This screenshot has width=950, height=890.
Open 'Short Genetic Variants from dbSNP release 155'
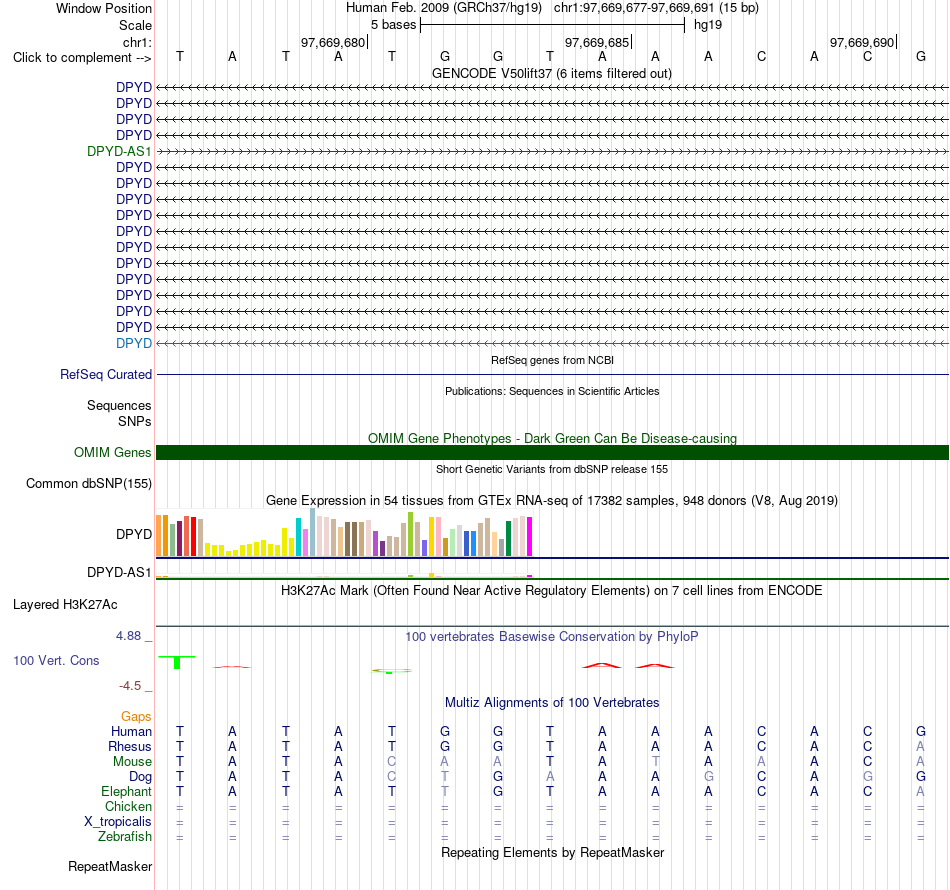(552, 469)
